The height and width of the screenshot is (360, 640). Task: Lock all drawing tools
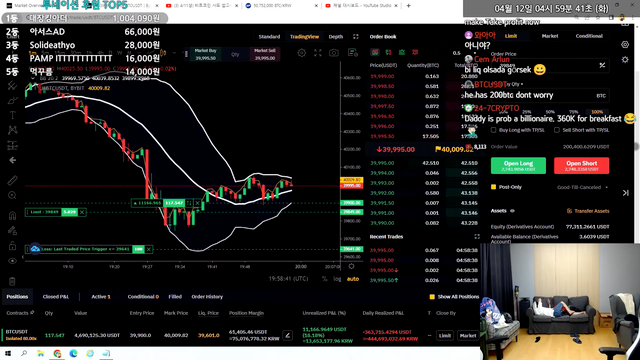[12, 245]
